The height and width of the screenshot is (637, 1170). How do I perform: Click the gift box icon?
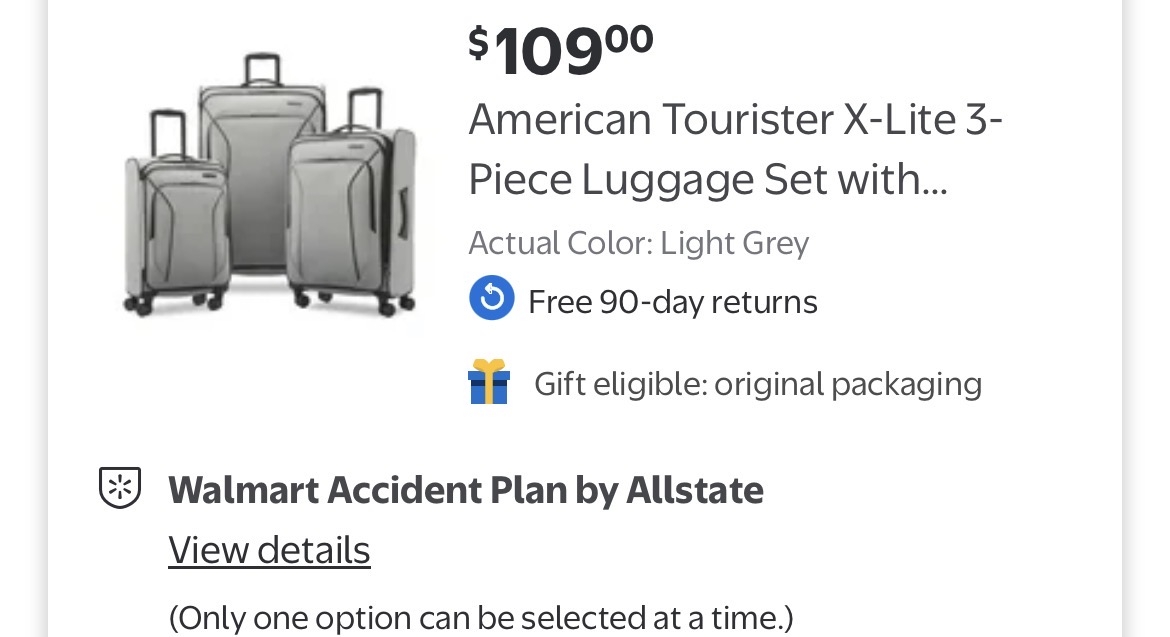[489, 382]
